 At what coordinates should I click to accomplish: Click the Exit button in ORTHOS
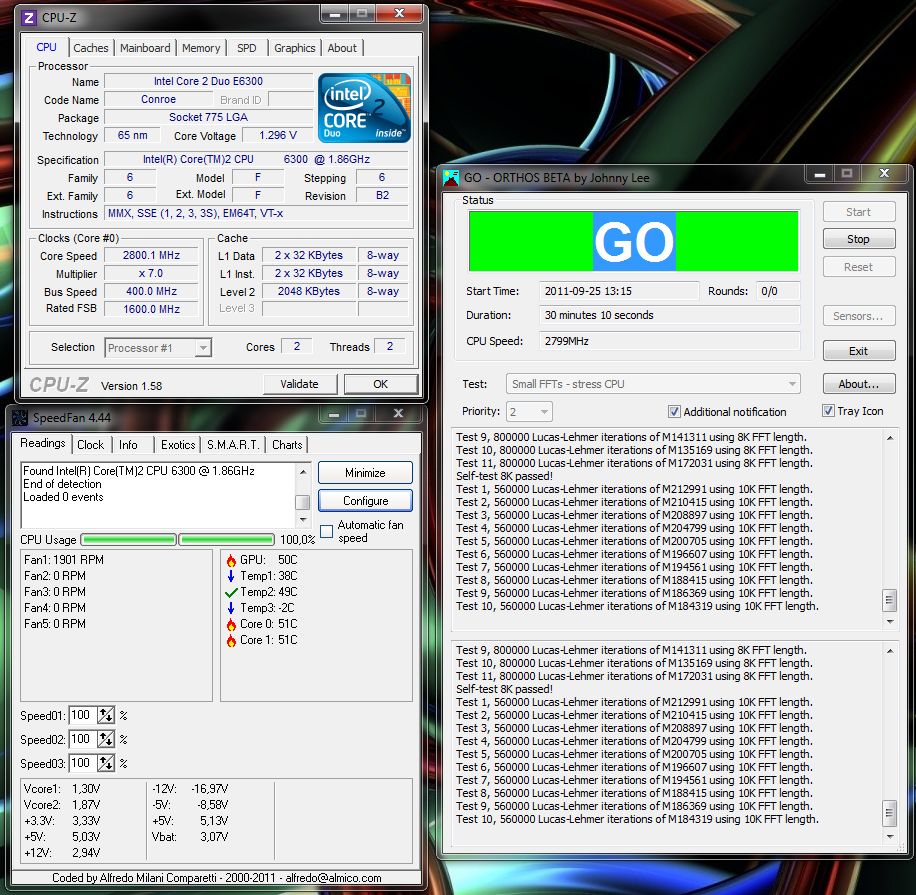(x=858, y=351)
